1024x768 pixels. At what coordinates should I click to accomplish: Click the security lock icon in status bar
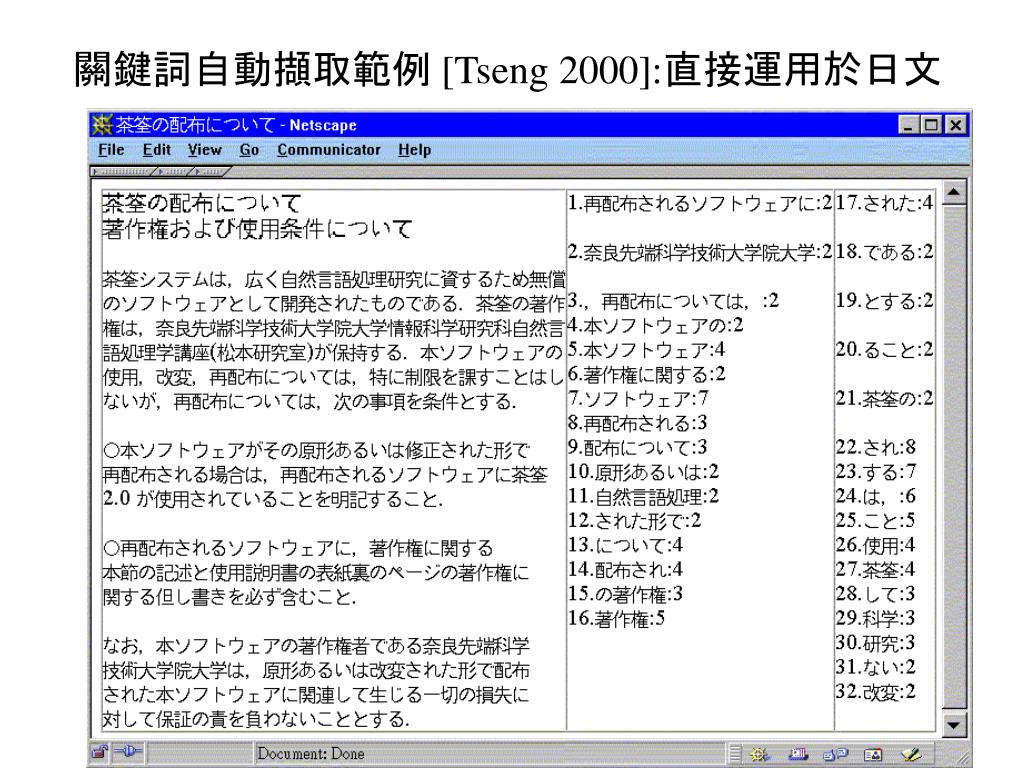click(x=100, y=752)
